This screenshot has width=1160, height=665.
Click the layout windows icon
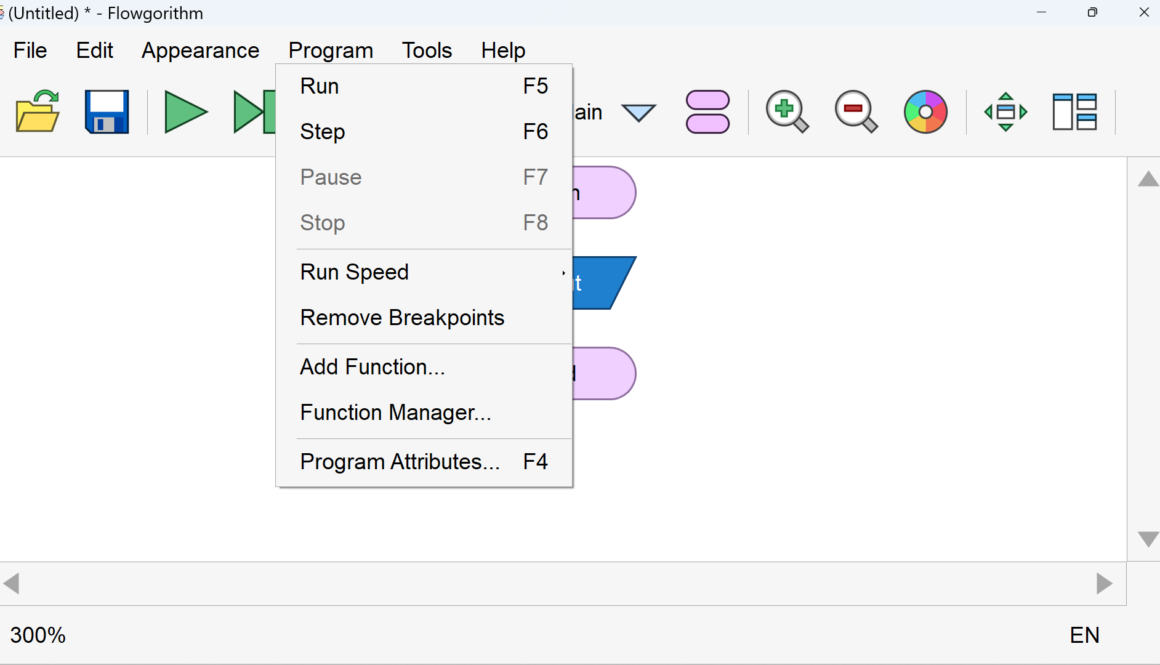click(x=1074, y=112)
